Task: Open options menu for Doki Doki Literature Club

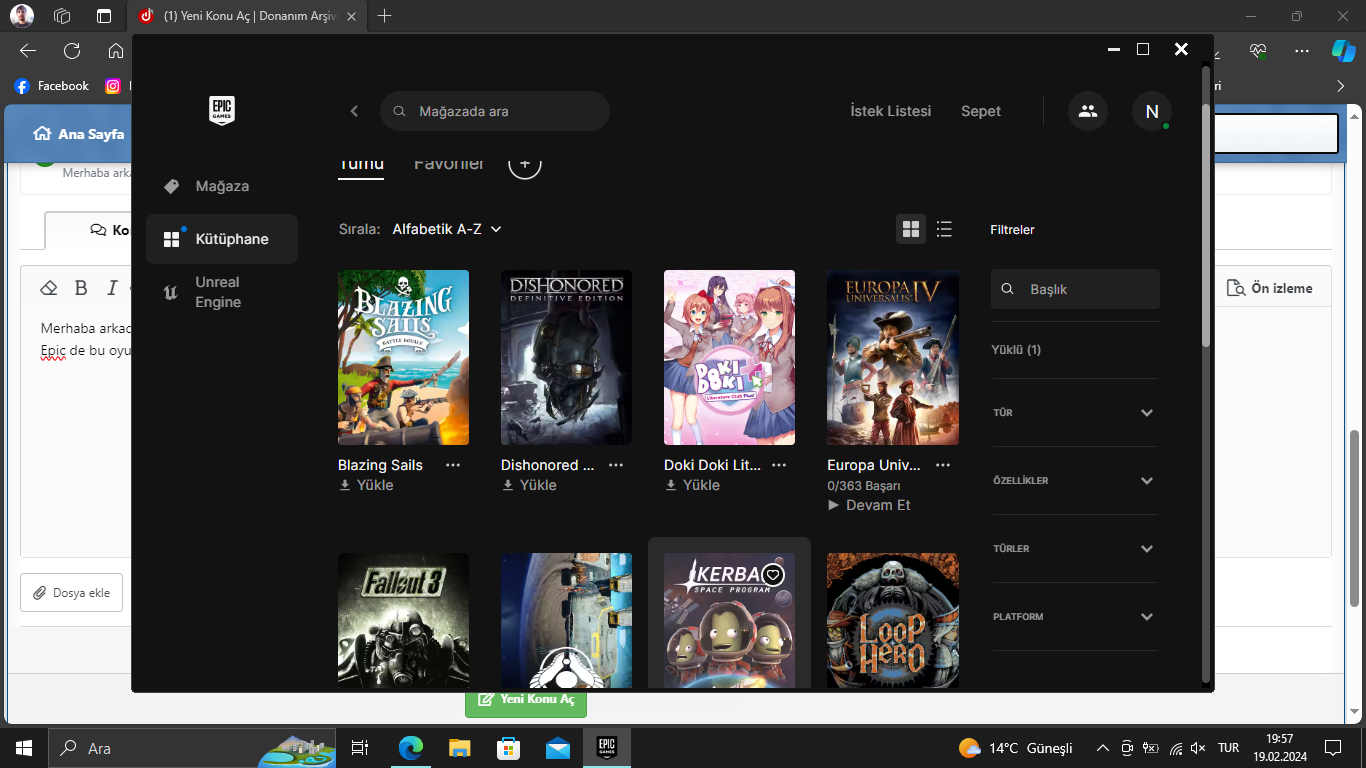Action: point(779,465)
